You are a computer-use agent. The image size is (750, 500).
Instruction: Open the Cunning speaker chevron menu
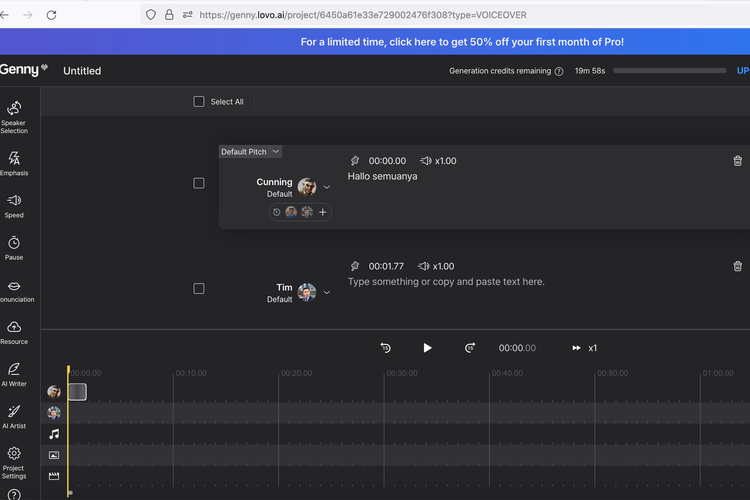point(327,187)
